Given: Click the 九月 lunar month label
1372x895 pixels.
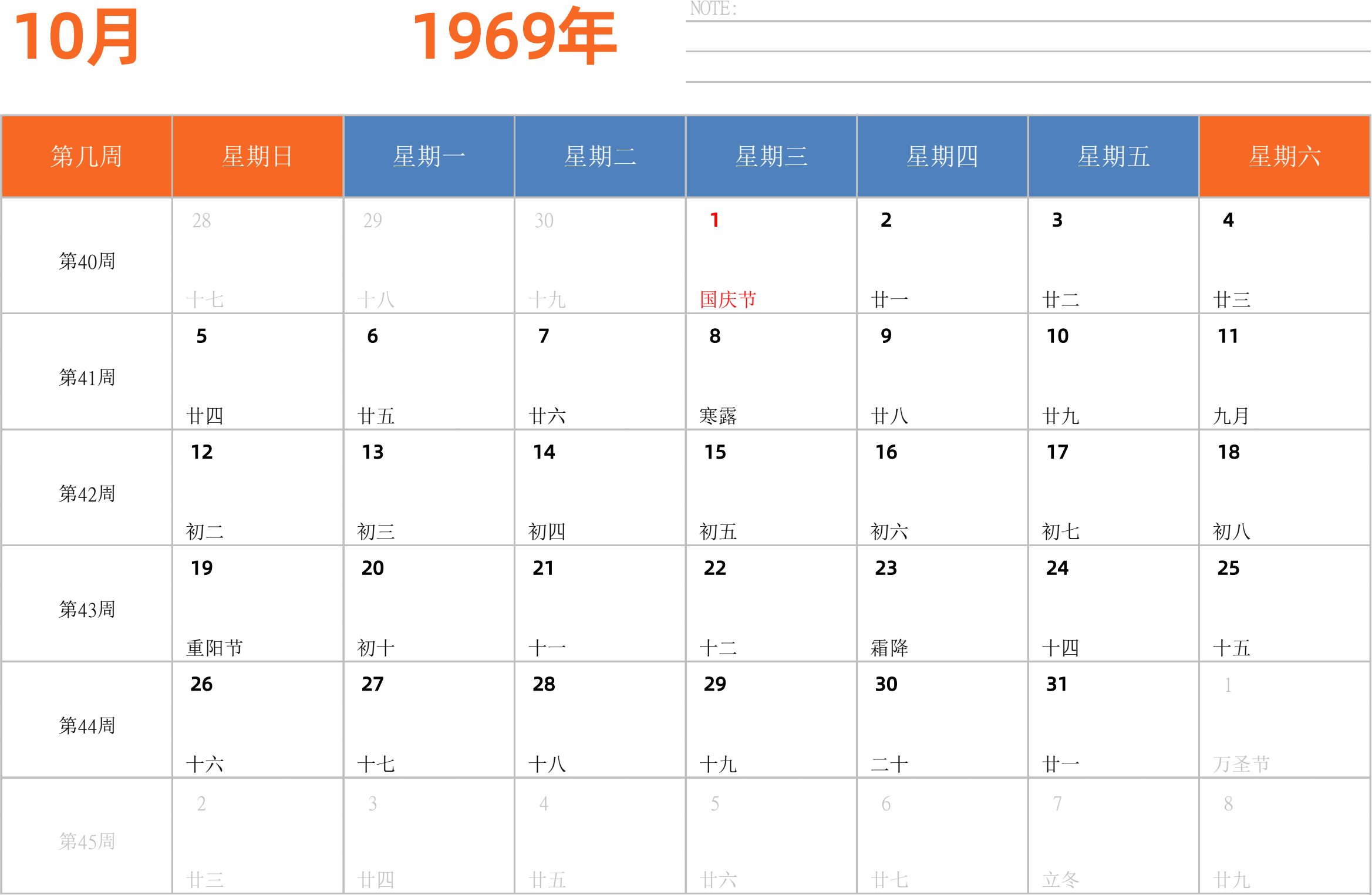Looking at the screenshot, I should [1232, 416].
